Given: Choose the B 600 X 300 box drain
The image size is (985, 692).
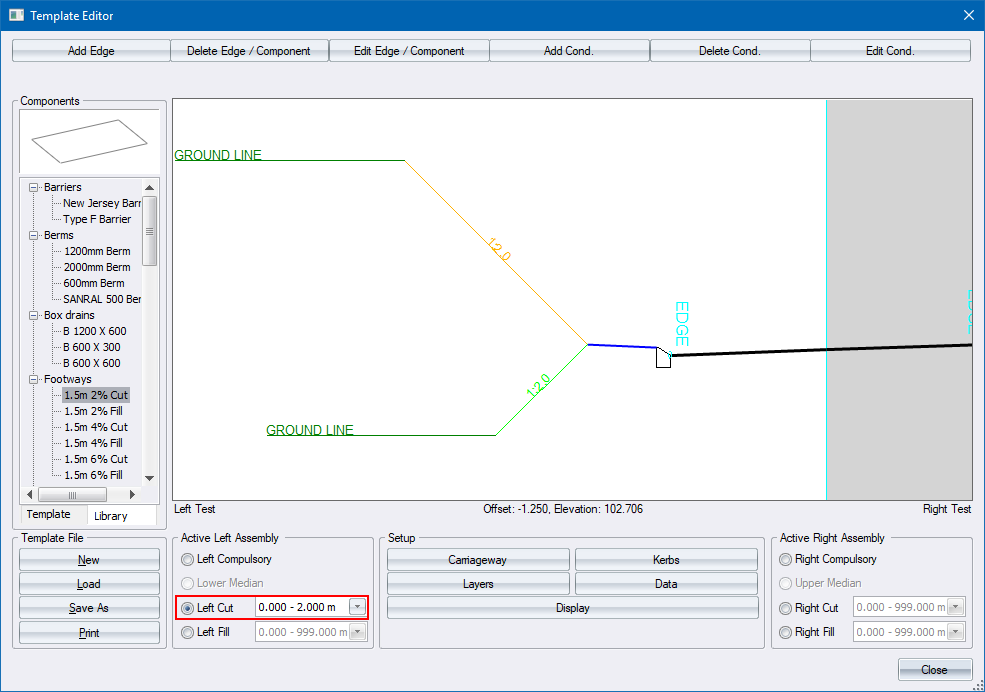Looking at the screenshot, I should (92, 347).
